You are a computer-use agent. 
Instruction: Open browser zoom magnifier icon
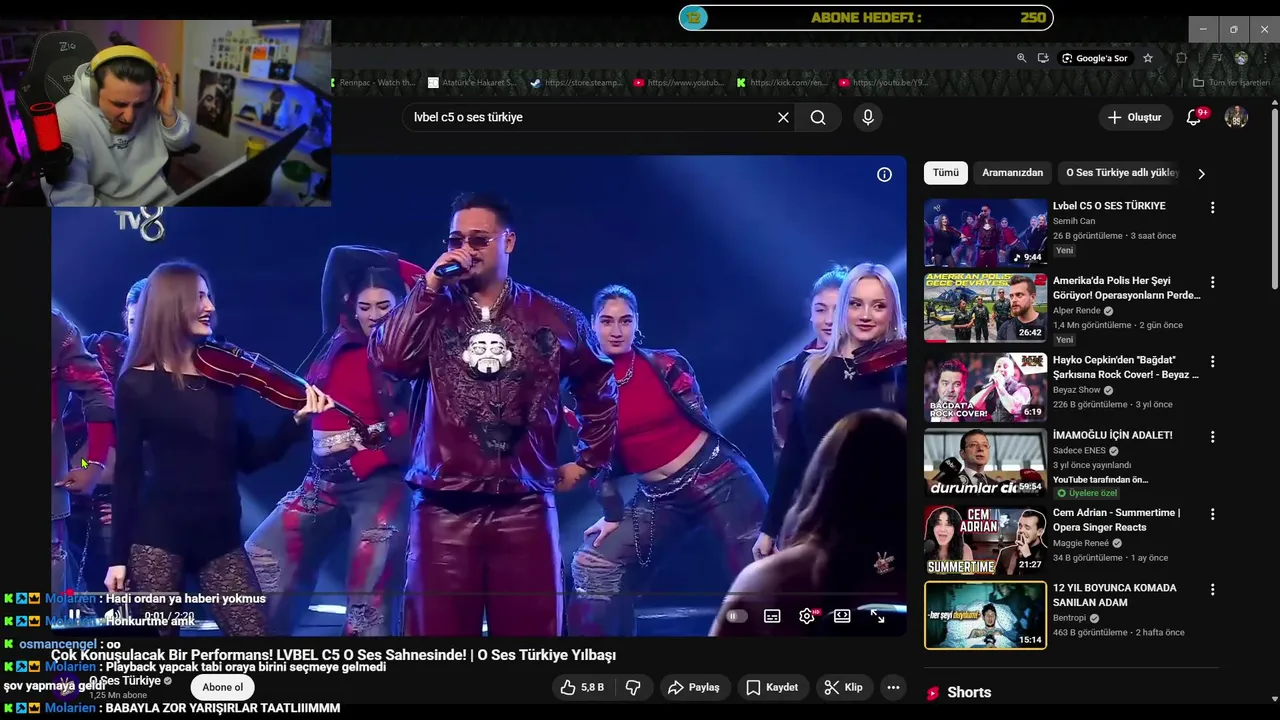coord(1021,58)
